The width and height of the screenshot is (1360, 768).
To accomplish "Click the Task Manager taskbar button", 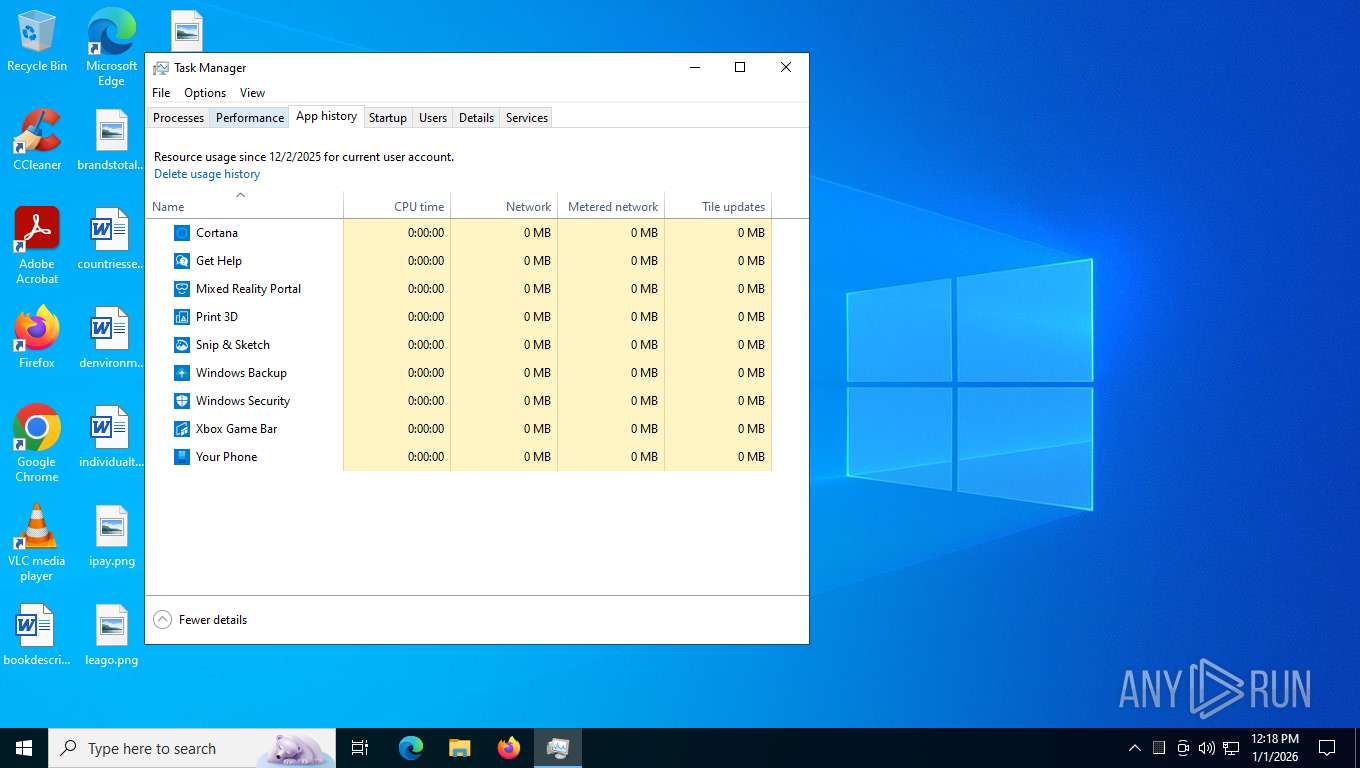I will point(558,748).
